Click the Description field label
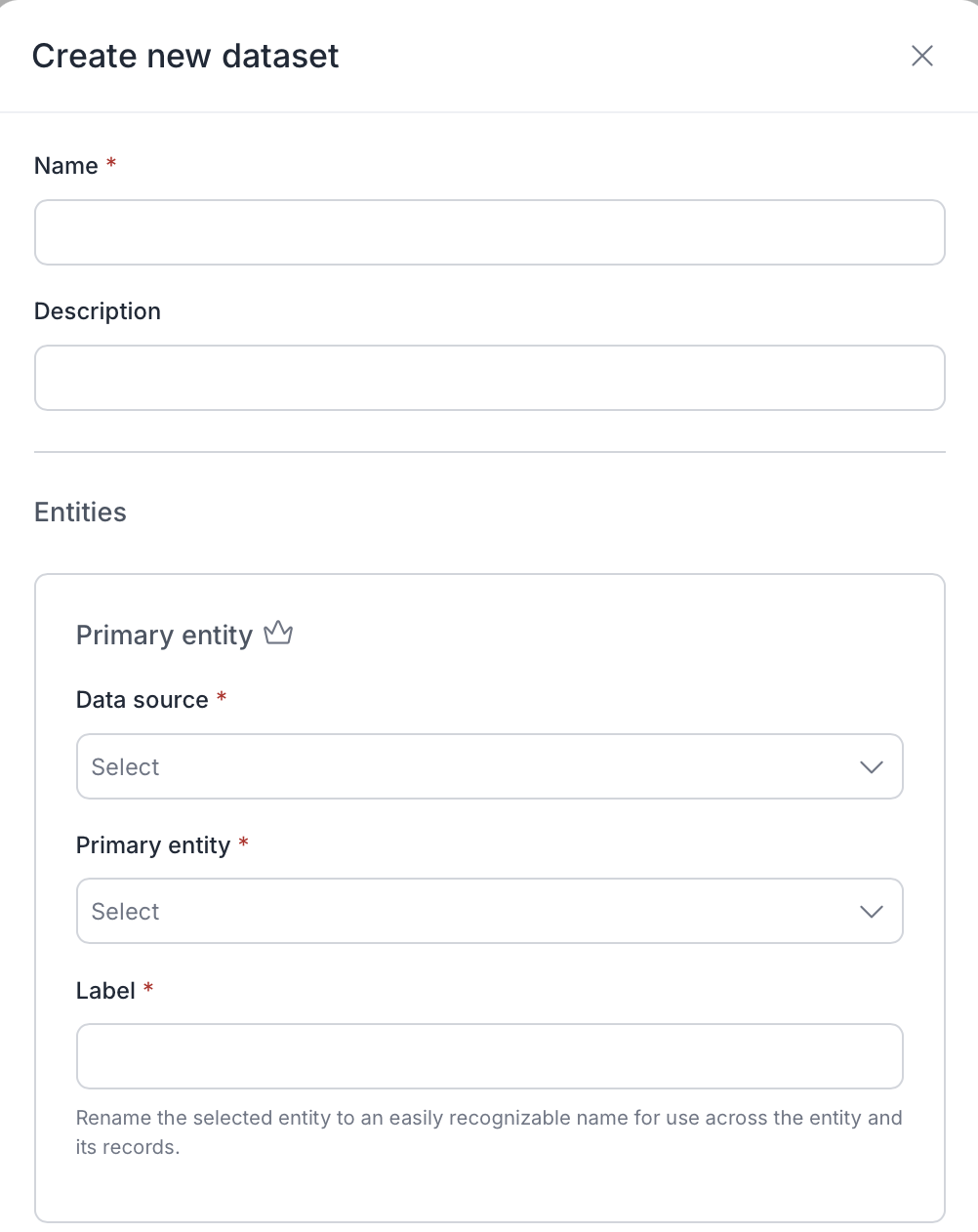This screenshot has width=978, height=1232. [x=98, y=311]
